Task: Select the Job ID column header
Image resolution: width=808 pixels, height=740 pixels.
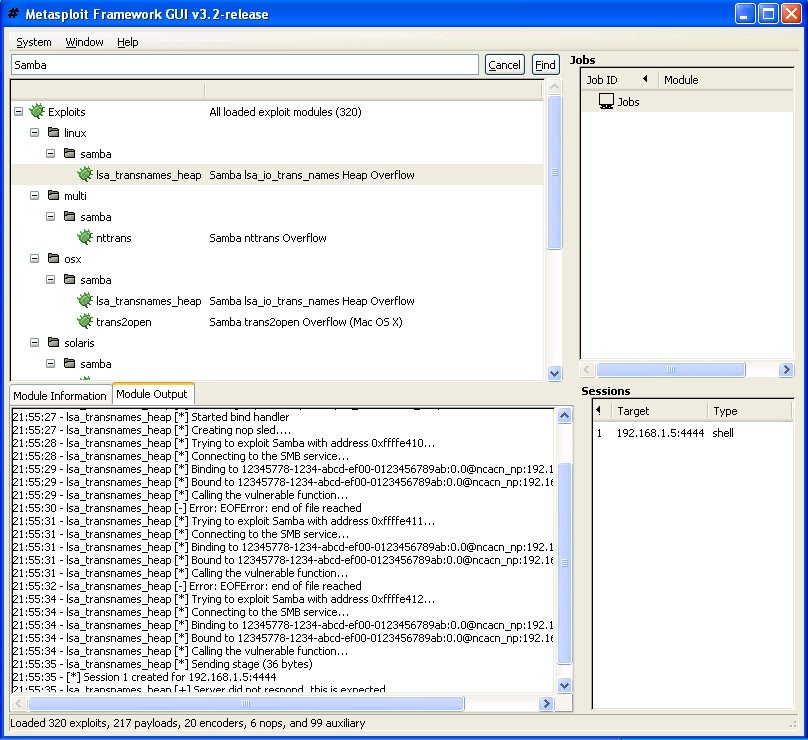Action: click(x=618, y=79)
